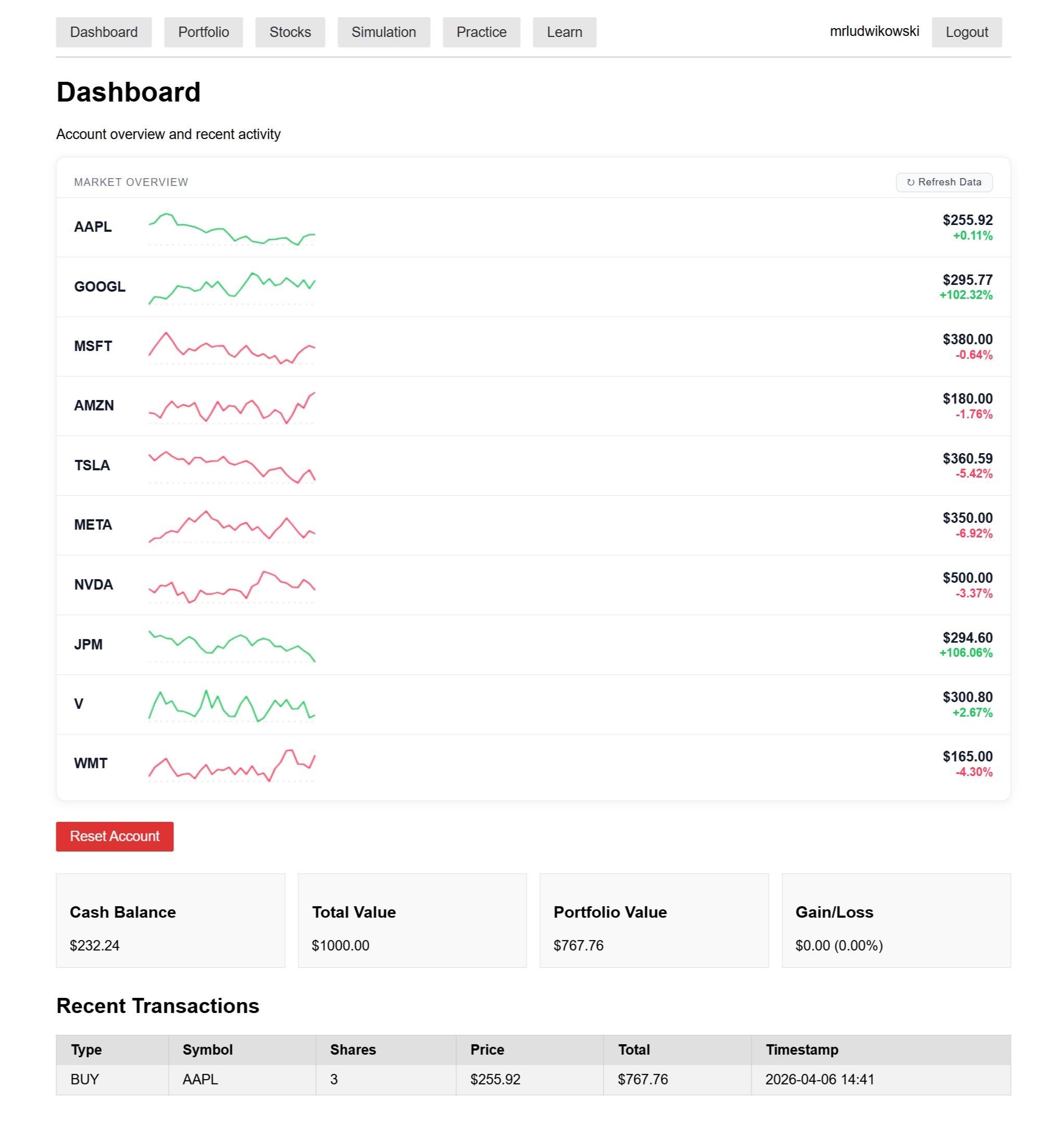
Task: Switch to the Stocks tab
Action: [x=290, y=32]
